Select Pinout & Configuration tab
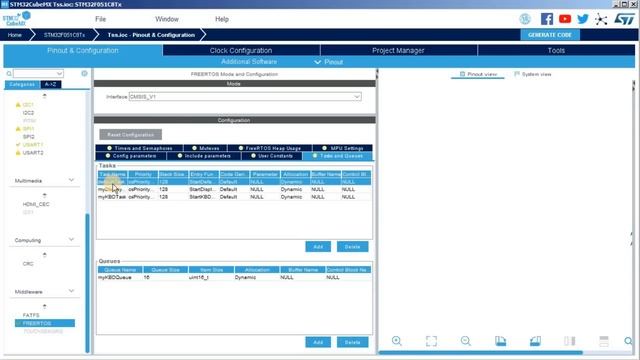The width and height of the screenshot is (640, 360). [x=83, y=50]
